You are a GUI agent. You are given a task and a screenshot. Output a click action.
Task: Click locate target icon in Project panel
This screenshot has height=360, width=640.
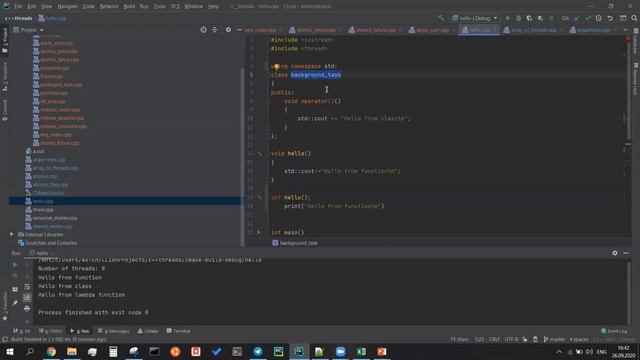(x=203, y=30)
